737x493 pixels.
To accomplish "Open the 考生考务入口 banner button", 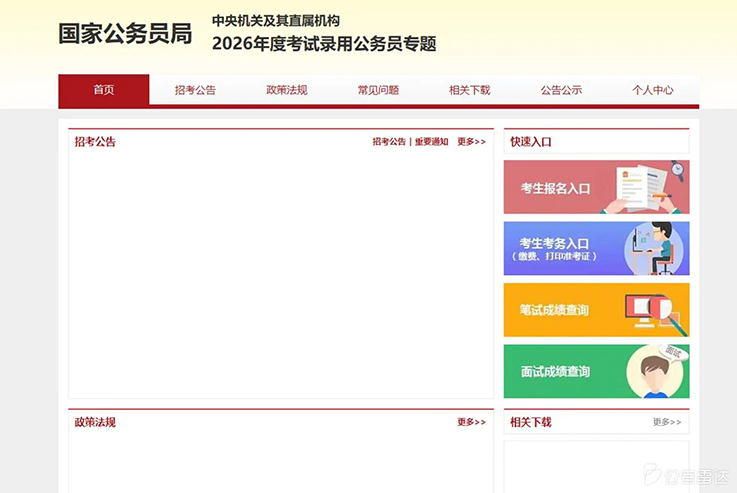I will tap(556, 248).
